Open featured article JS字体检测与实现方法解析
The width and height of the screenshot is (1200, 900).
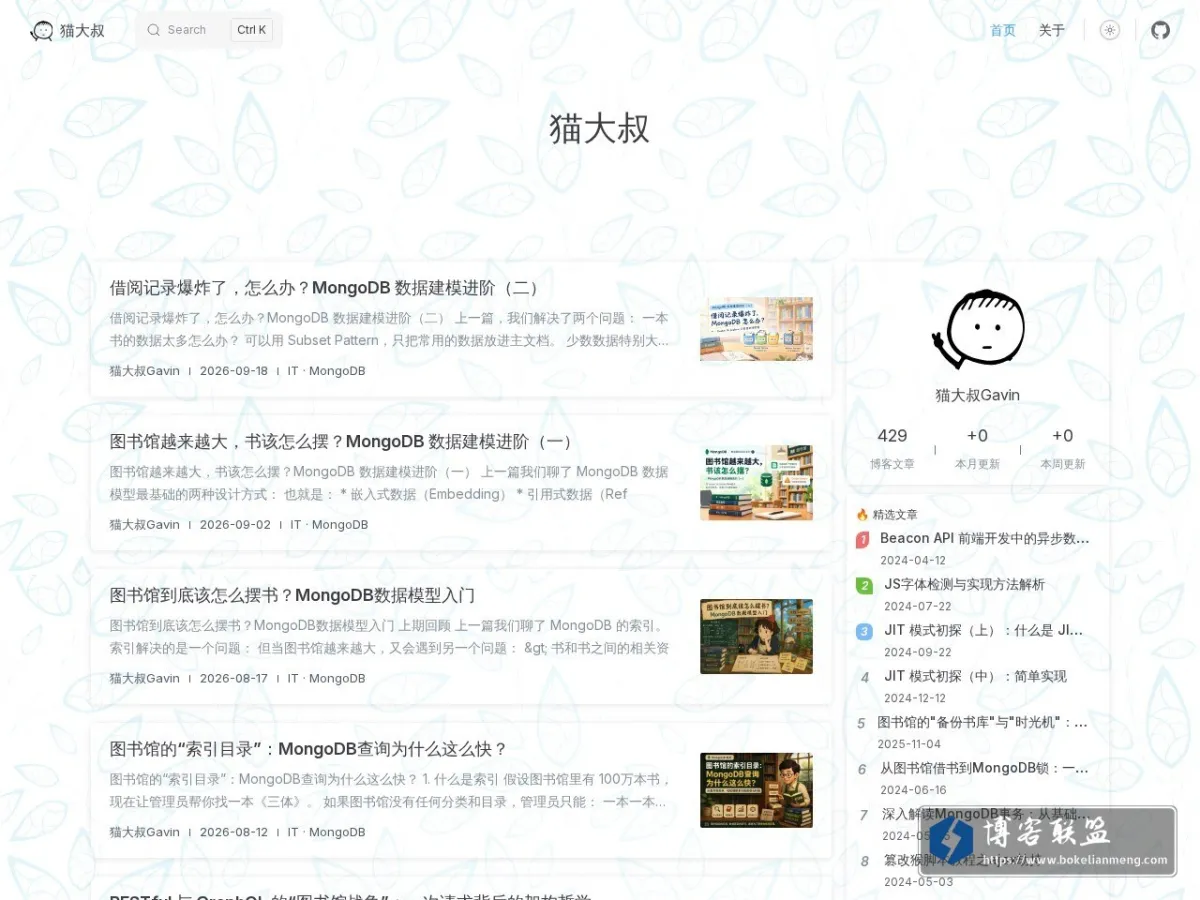[x=964, y=584]
